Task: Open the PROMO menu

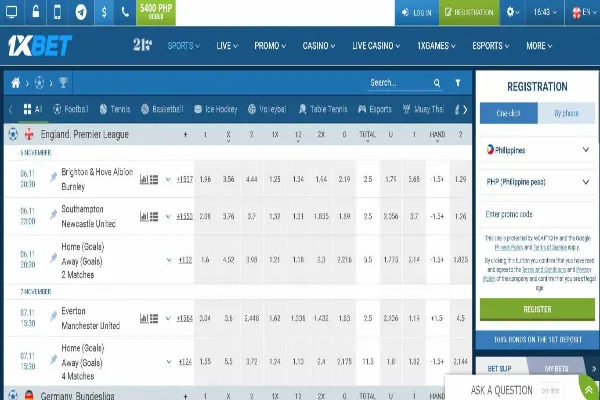Action: click(x=270, y=46)
